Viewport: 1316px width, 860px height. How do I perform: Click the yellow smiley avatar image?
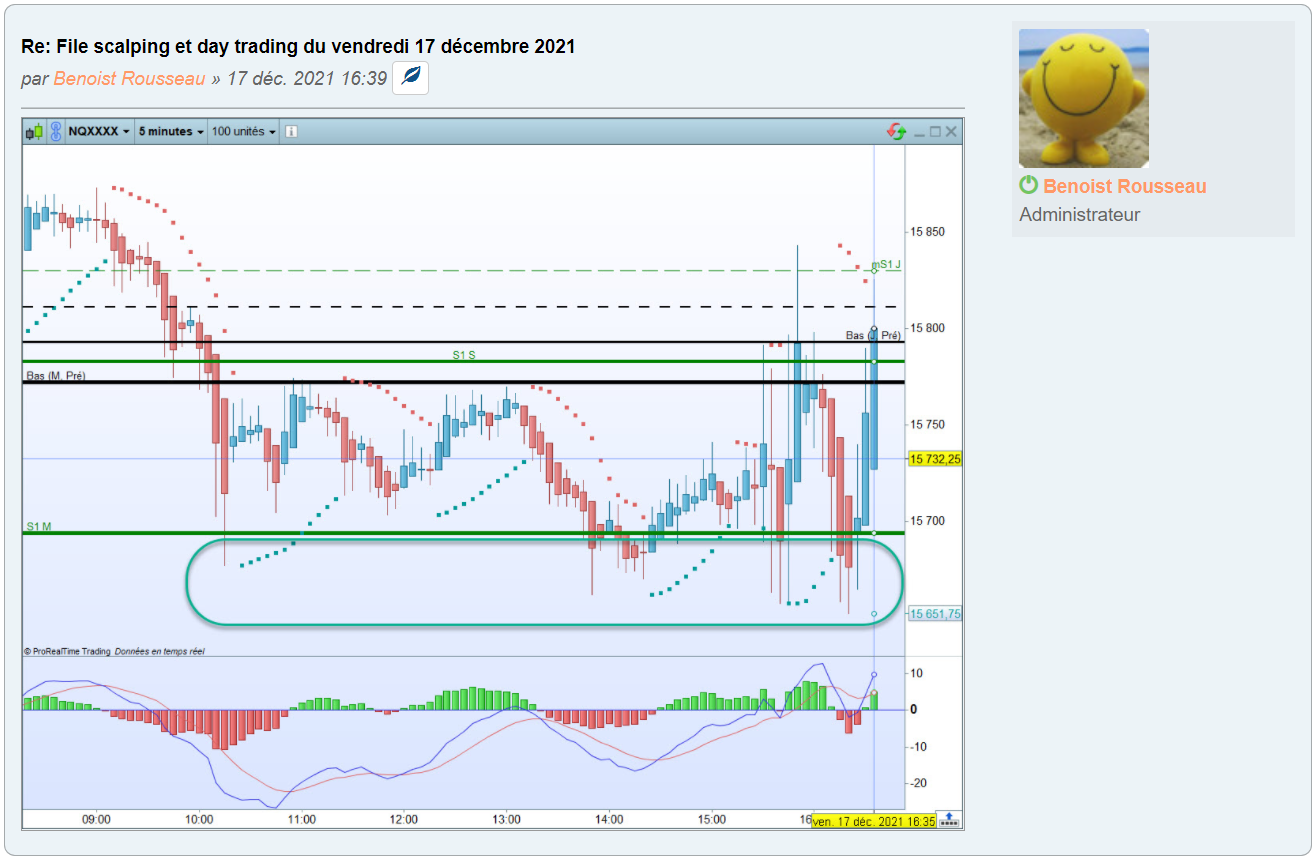[x=1084, y=98]
